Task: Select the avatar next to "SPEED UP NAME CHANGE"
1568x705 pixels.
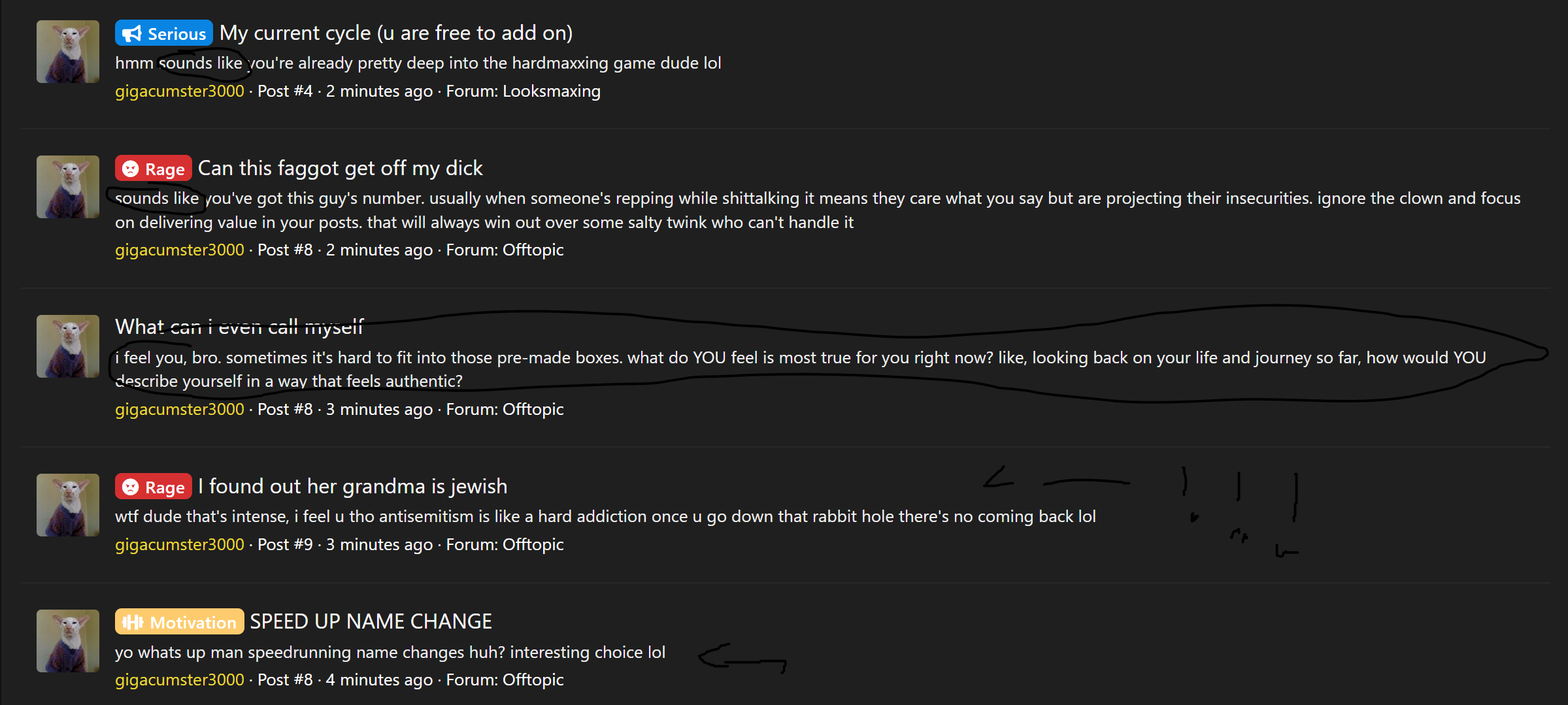Action: click(68, 641)
